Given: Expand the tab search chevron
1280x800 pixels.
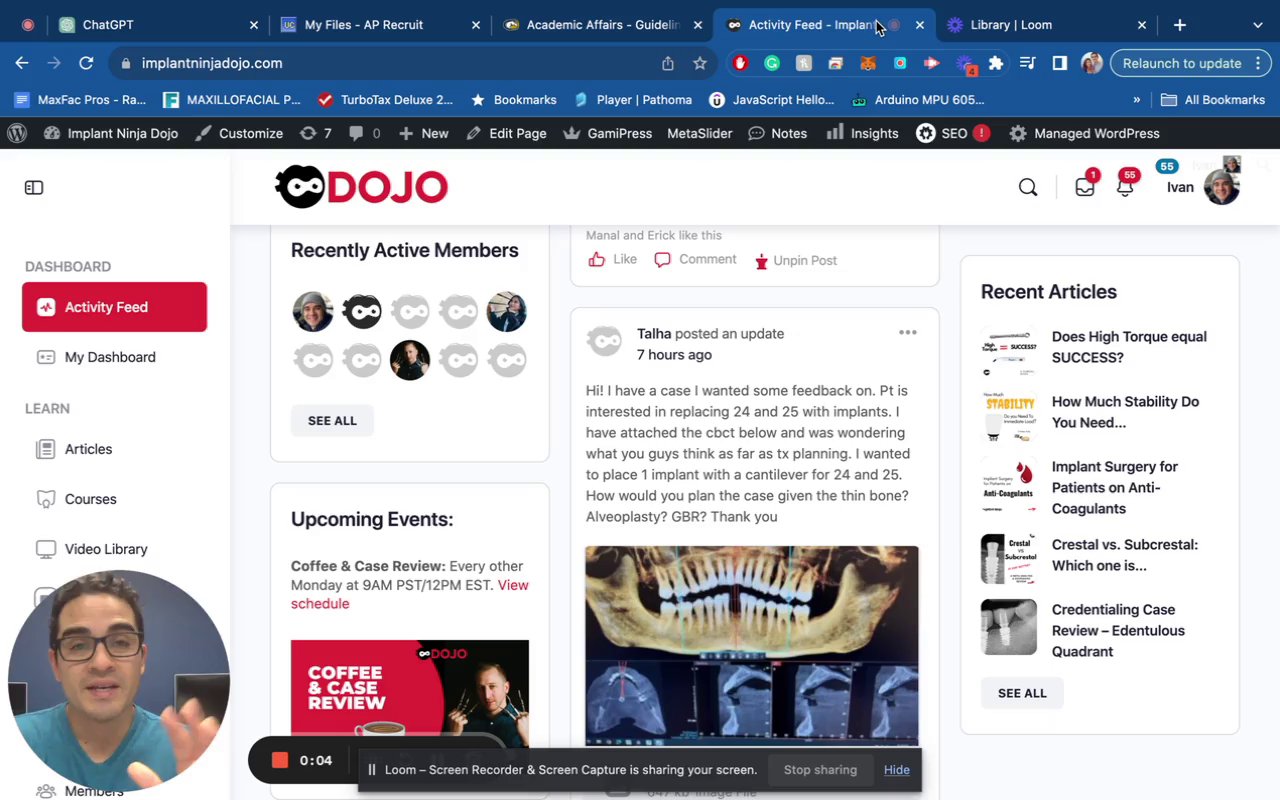Looking at the screenshot, I should pos(1257,25).
